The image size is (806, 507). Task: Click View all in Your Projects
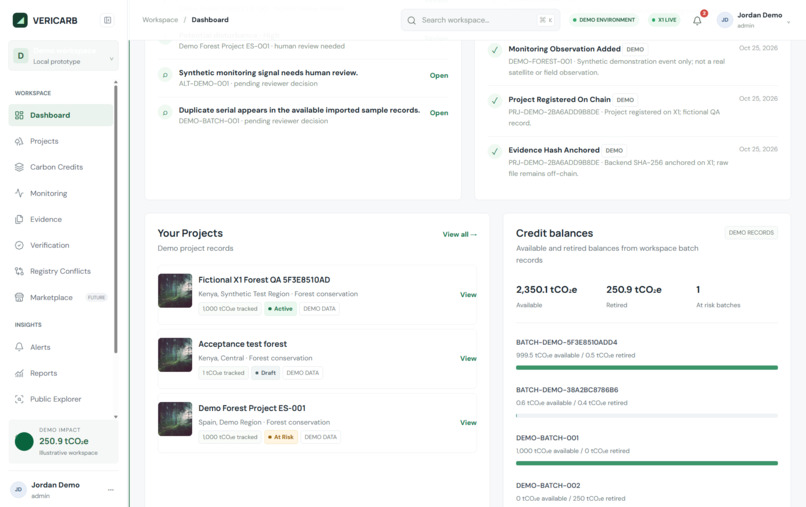[x=460, y=234]
